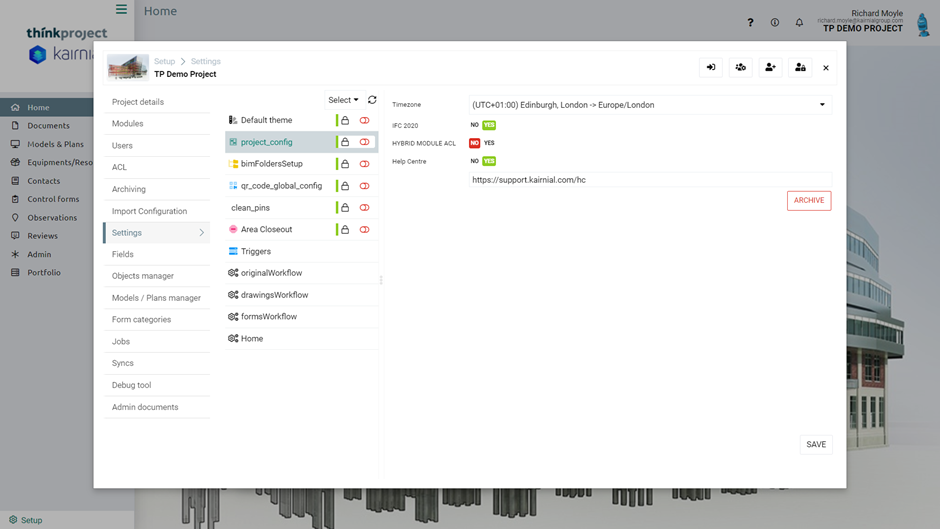The height and width of the screenshot is (529, 940).
Task: Click the enter project login arrow icon
Action: click(711, 68)
